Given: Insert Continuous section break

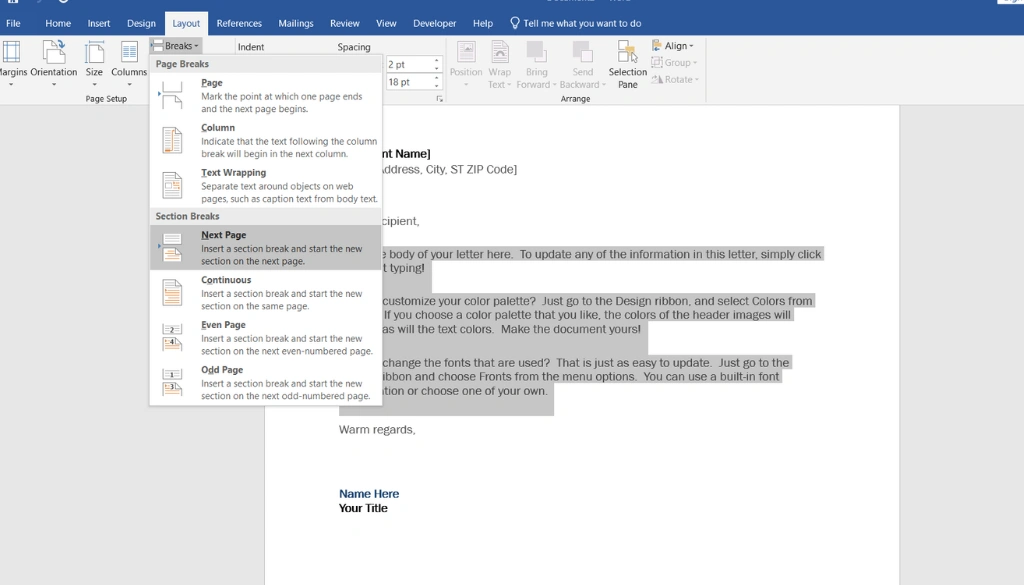Looking at the screenshot, I should pyautogui.click(x=266, y=292).
